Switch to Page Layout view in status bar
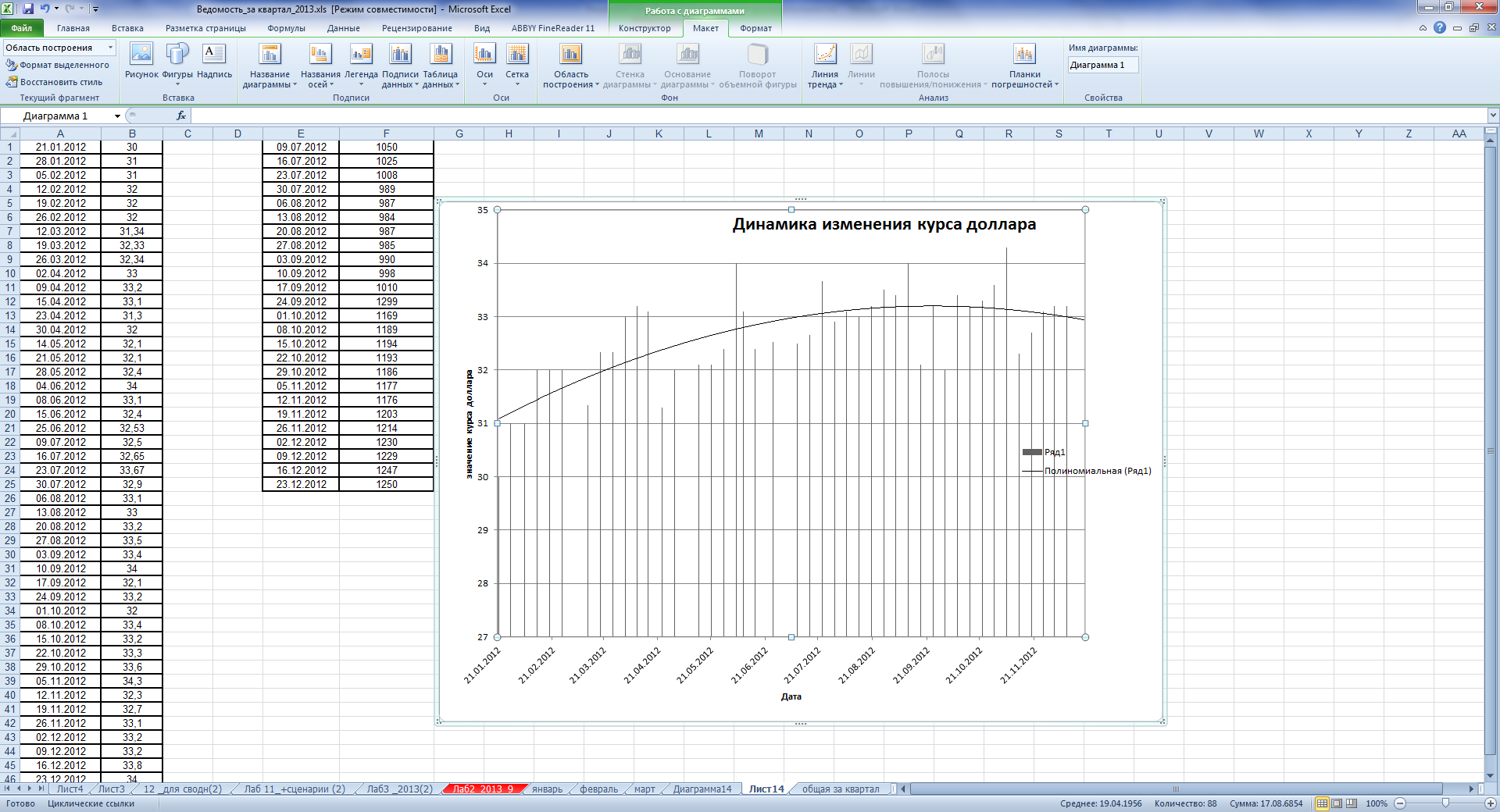This screenshot has width=1500, height=812. coord(1337,803)
